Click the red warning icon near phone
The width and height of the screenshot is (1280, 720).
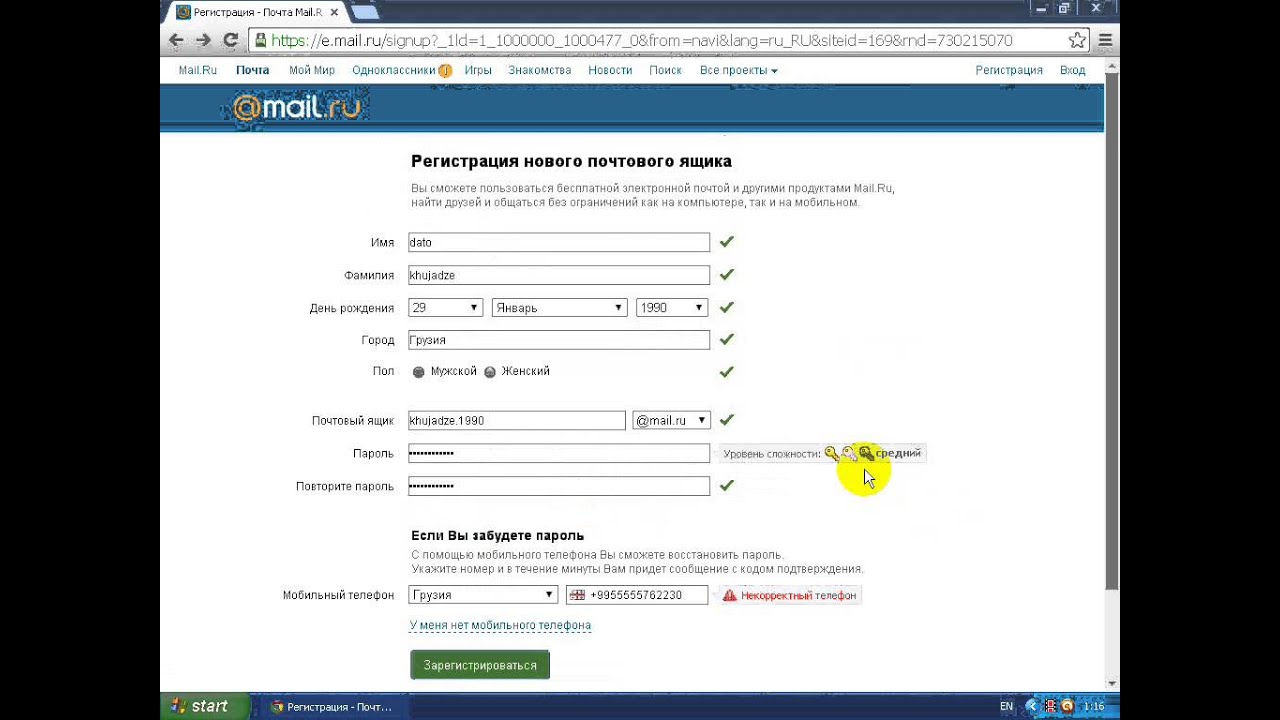730,595
